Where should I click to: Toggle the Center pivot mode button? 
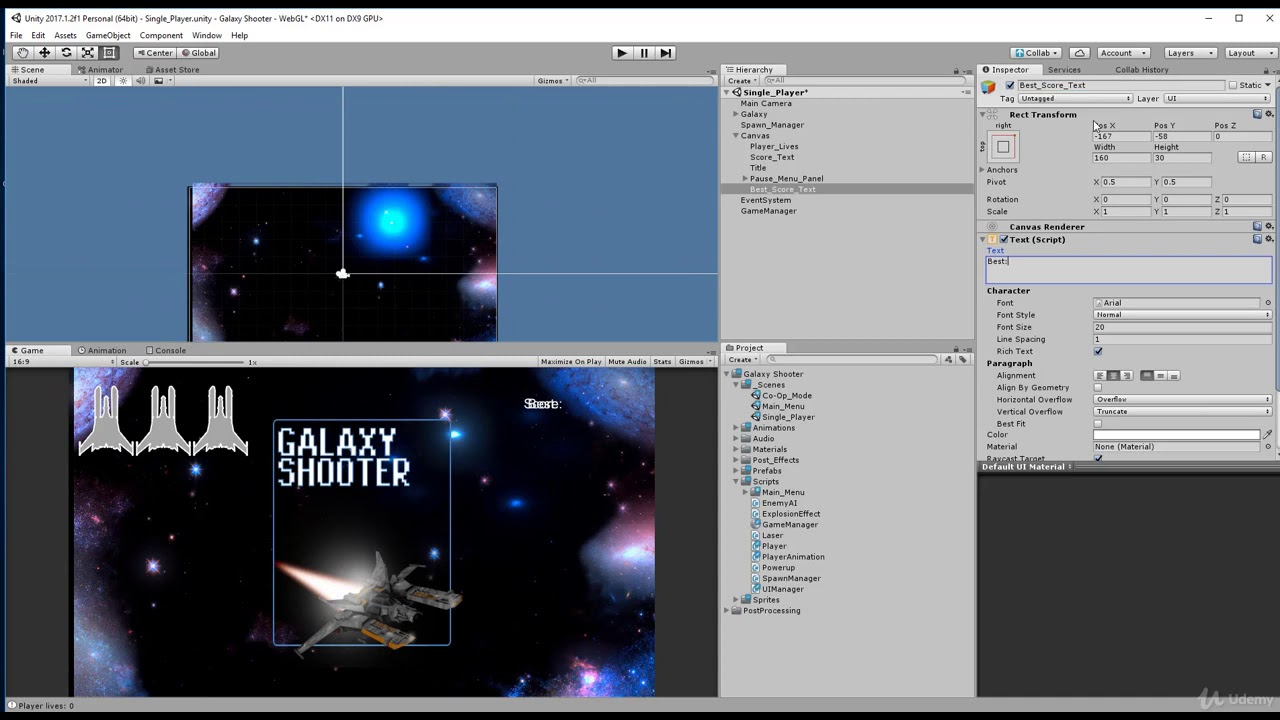pyautogui.click(x=154, y=53)
